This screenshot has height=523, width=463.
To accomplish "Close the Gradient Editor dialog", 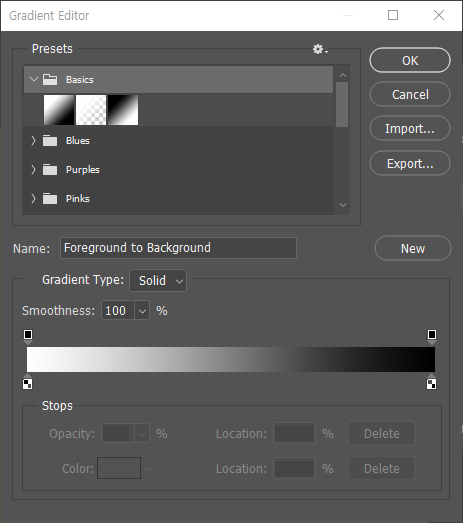I will coord(439,15).
